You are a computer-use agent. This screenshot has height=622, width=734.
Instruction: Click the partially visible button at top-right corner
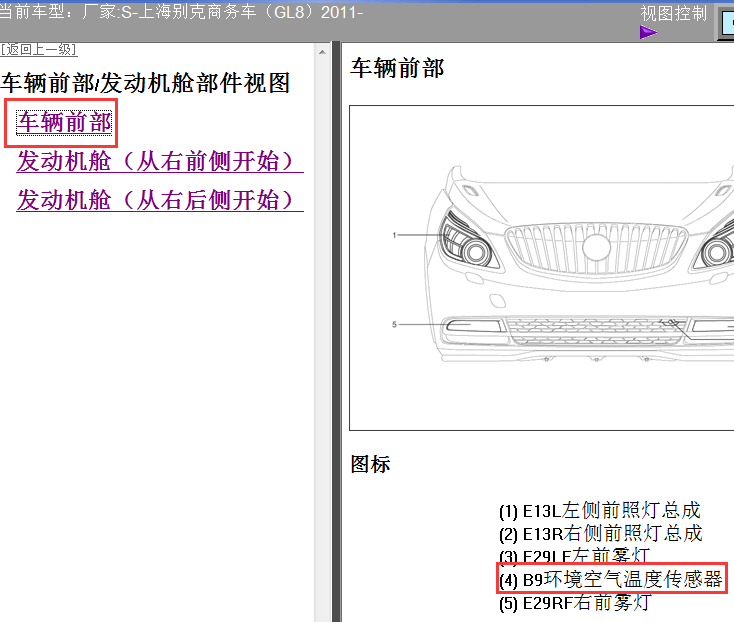click(726, 23)
